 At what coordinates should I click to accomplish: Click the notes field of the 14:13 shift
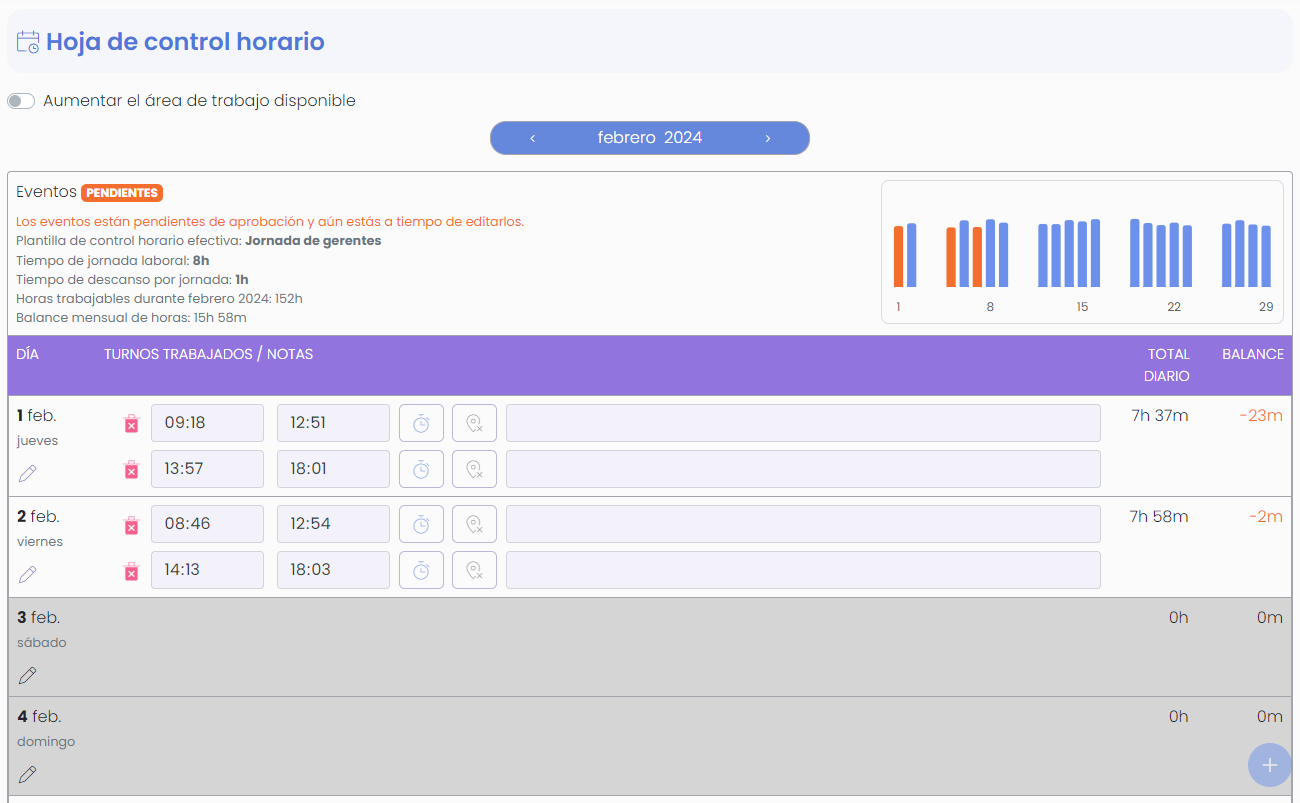[803, 569]
